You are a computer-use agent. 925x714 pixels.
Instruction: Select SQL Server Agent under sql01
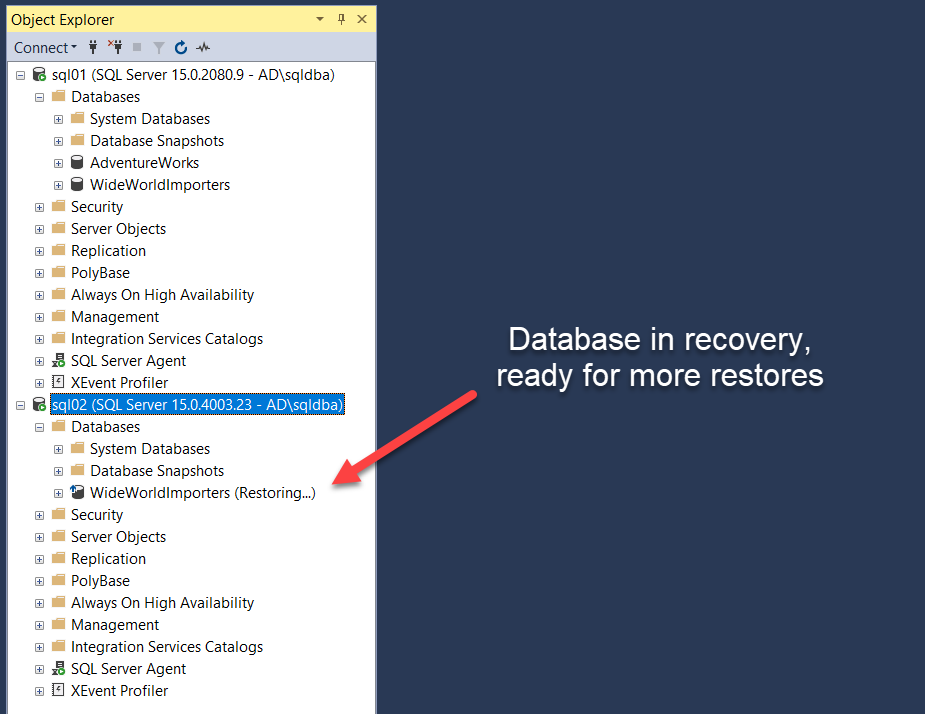point(128,361)
